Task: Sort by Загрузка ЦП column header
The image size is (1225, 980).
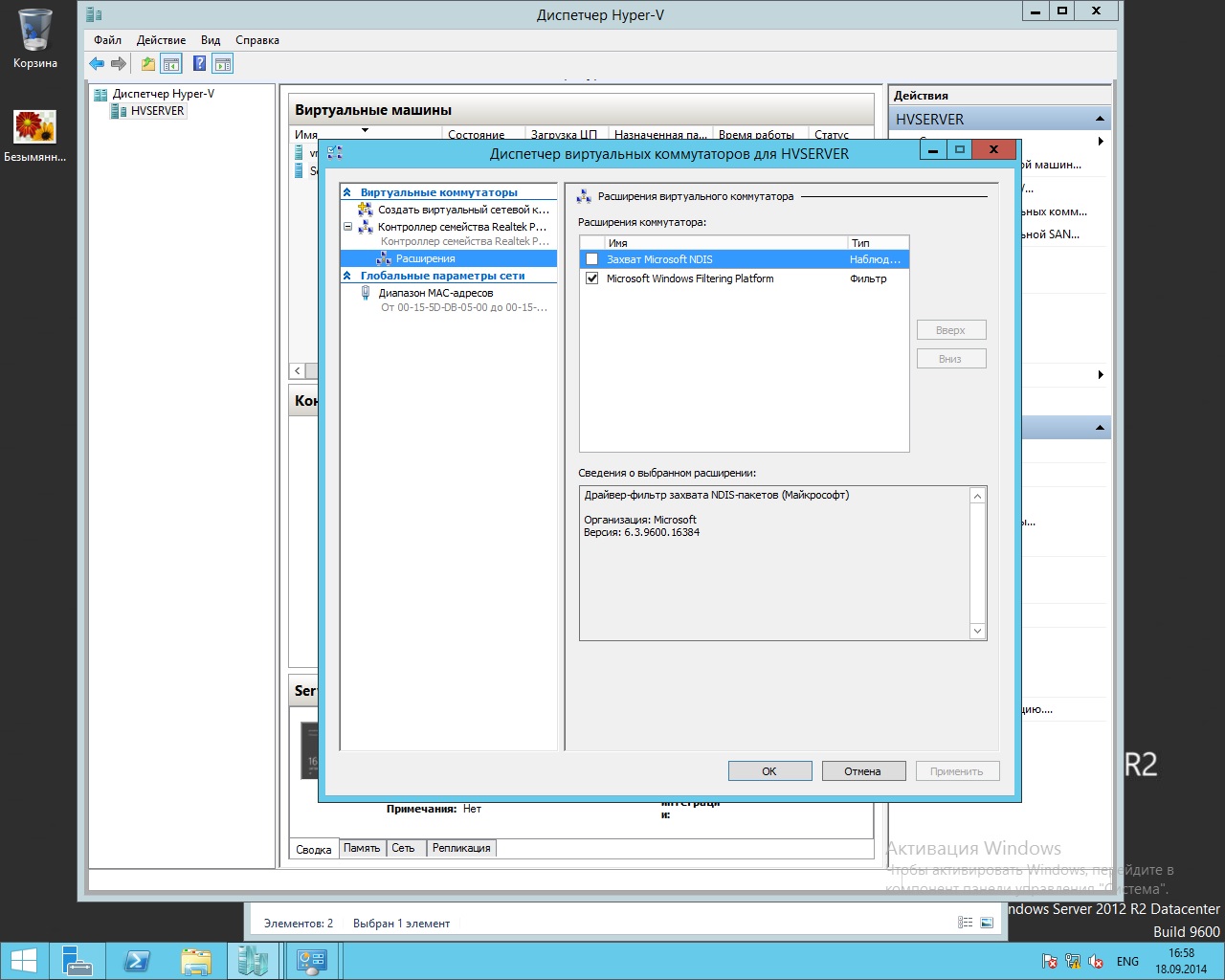Action: (566, 135)
